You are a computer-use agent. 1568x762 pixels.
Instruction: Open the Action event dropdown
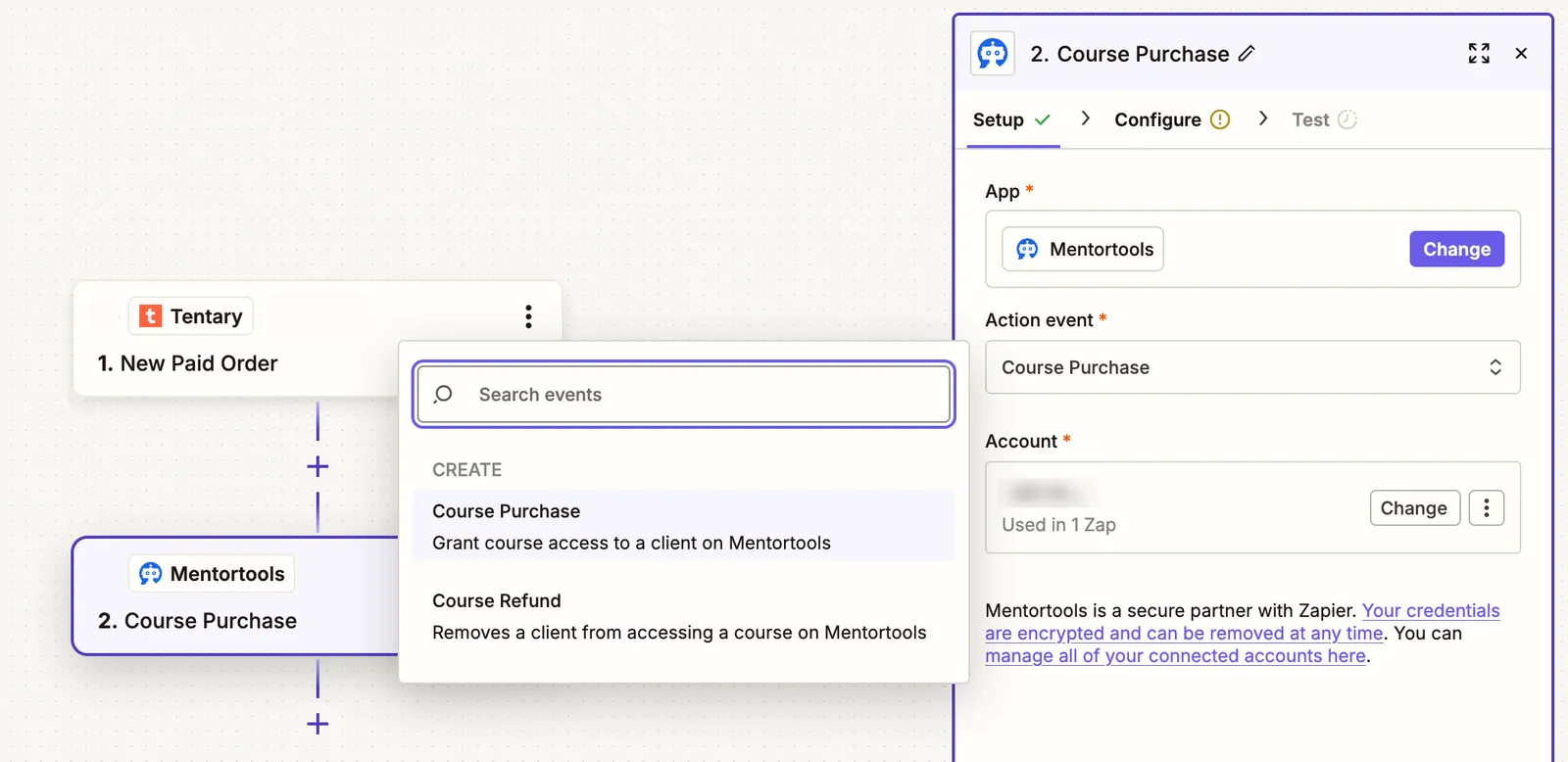[x=1252, y=367]
